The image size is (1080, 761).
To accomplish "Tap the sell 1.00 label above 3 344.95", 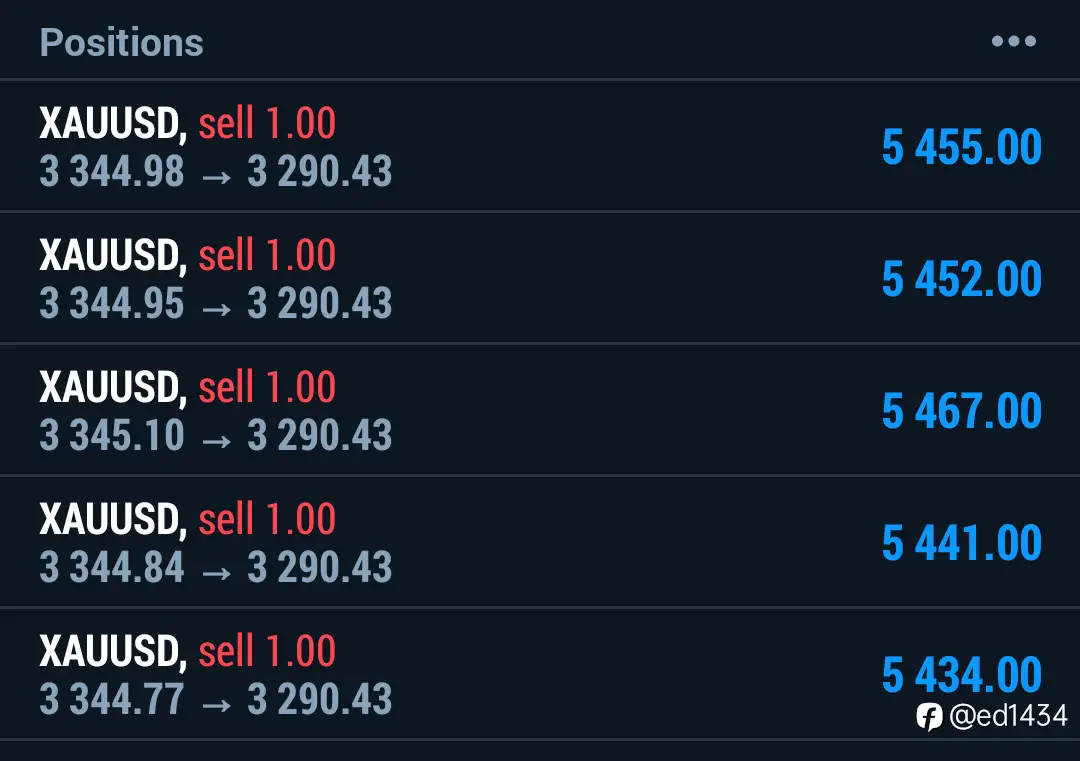I will [x=267, y=256].
